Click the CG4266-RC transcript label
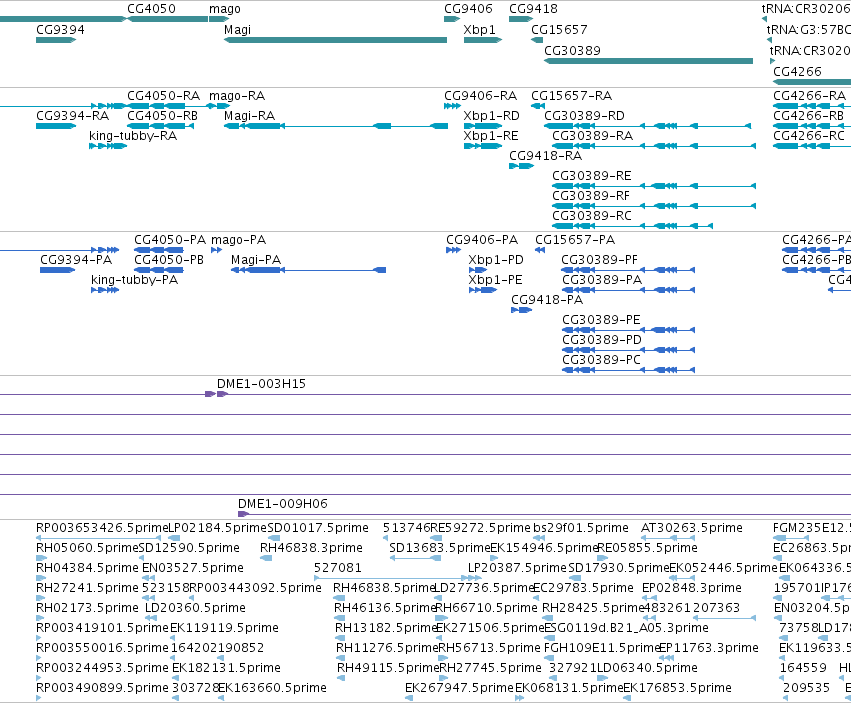The image size is (851, 703). (809, 136)
